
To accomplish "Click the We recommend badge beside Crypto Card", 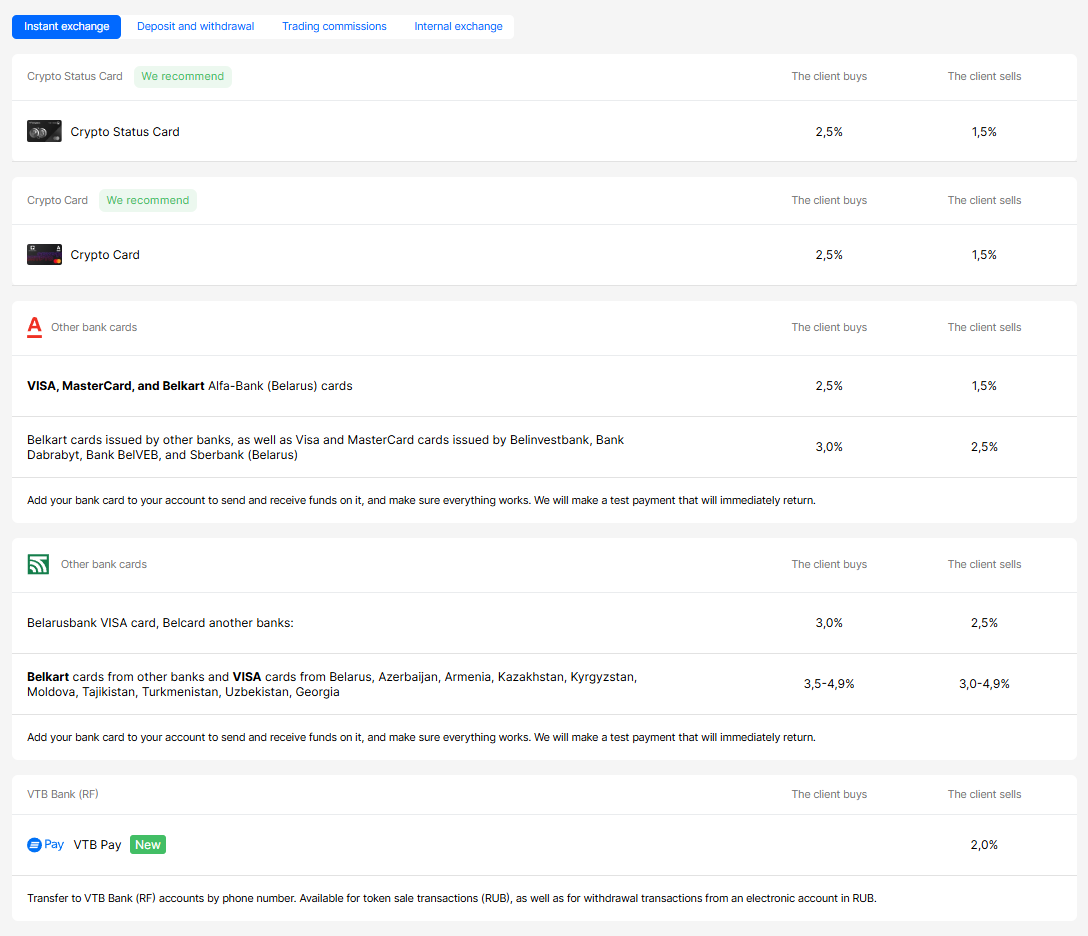I will pyautogui.click(x=147, y=200).
